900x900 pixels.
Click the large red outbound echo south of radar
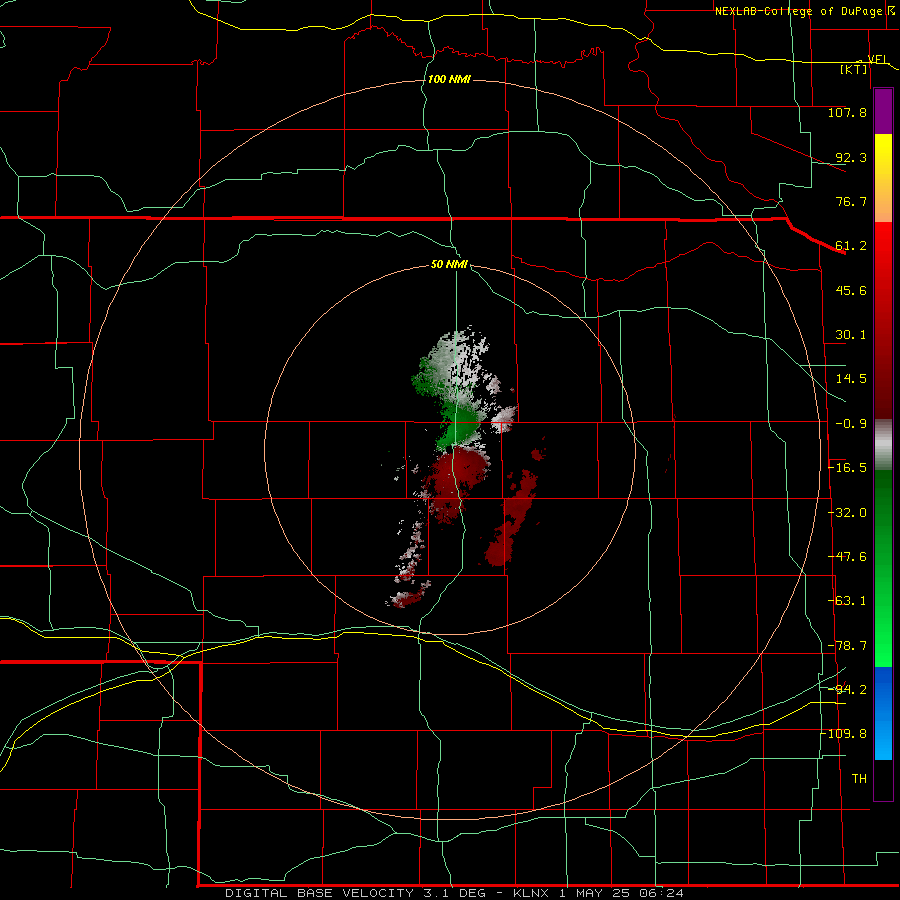[x=456, y=476]
